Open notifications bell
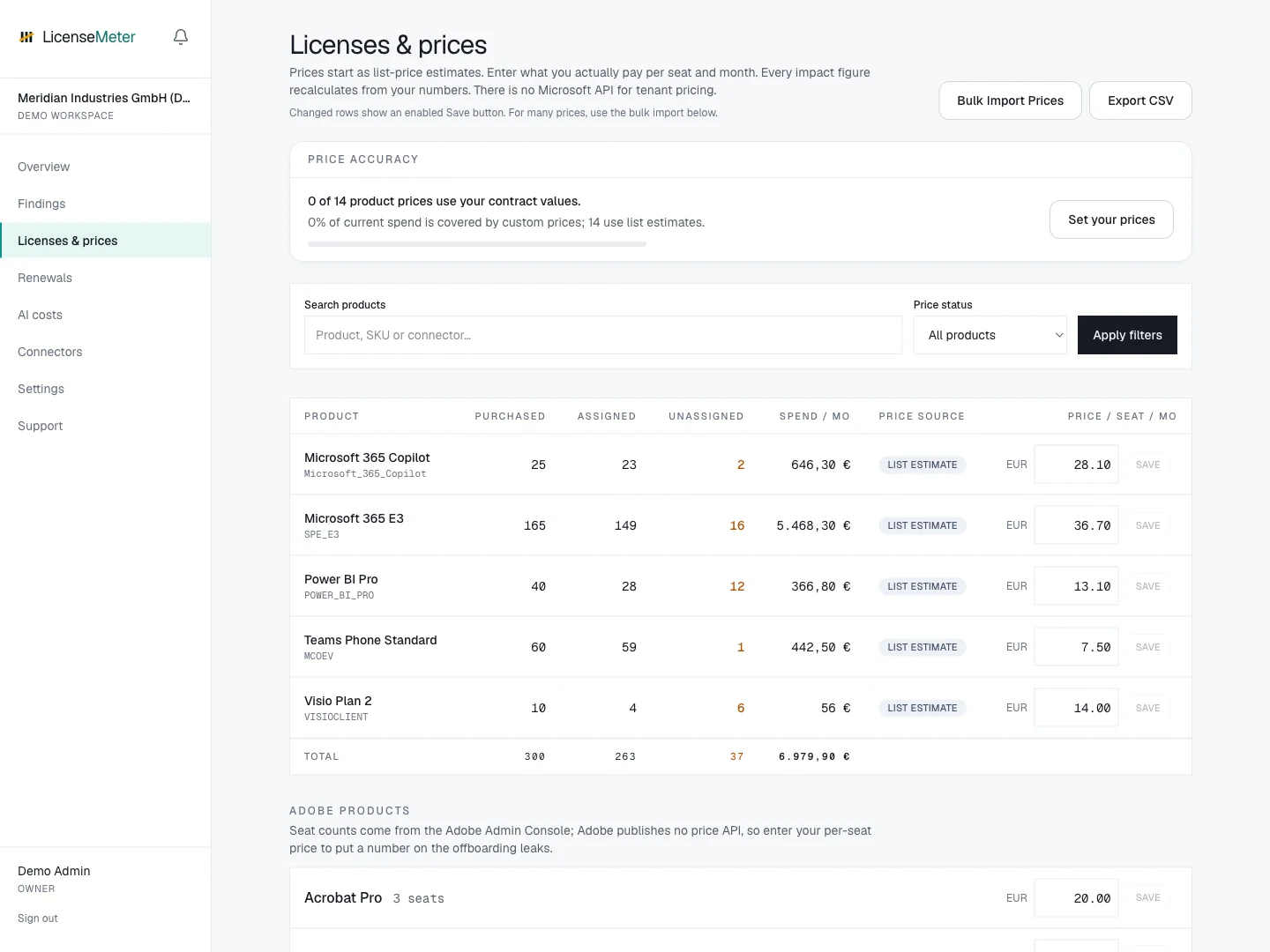The image size is (1270, 952). (x=181, y=37)
